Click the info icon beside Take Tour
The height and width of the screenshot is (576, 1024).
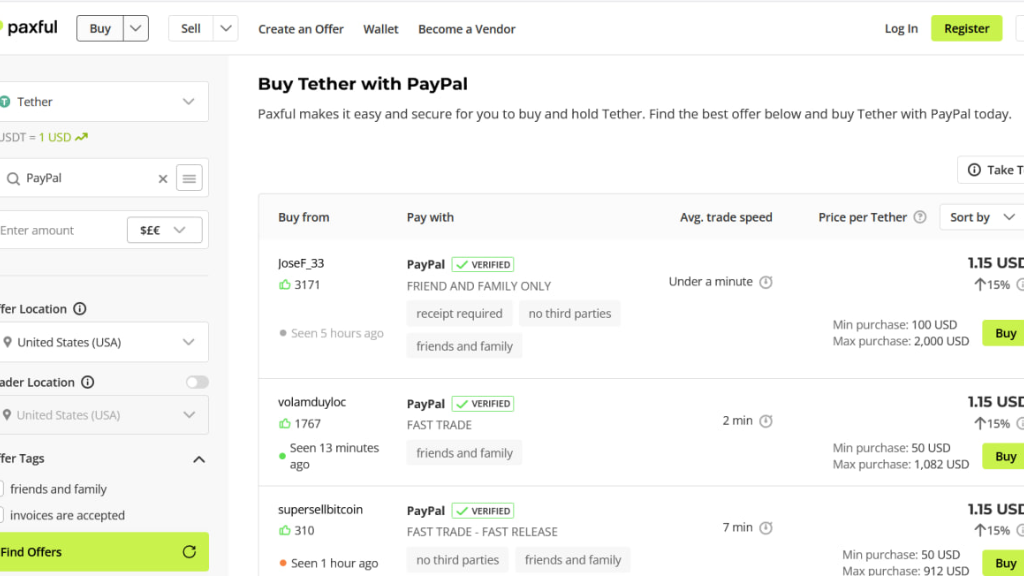(974, 170)
